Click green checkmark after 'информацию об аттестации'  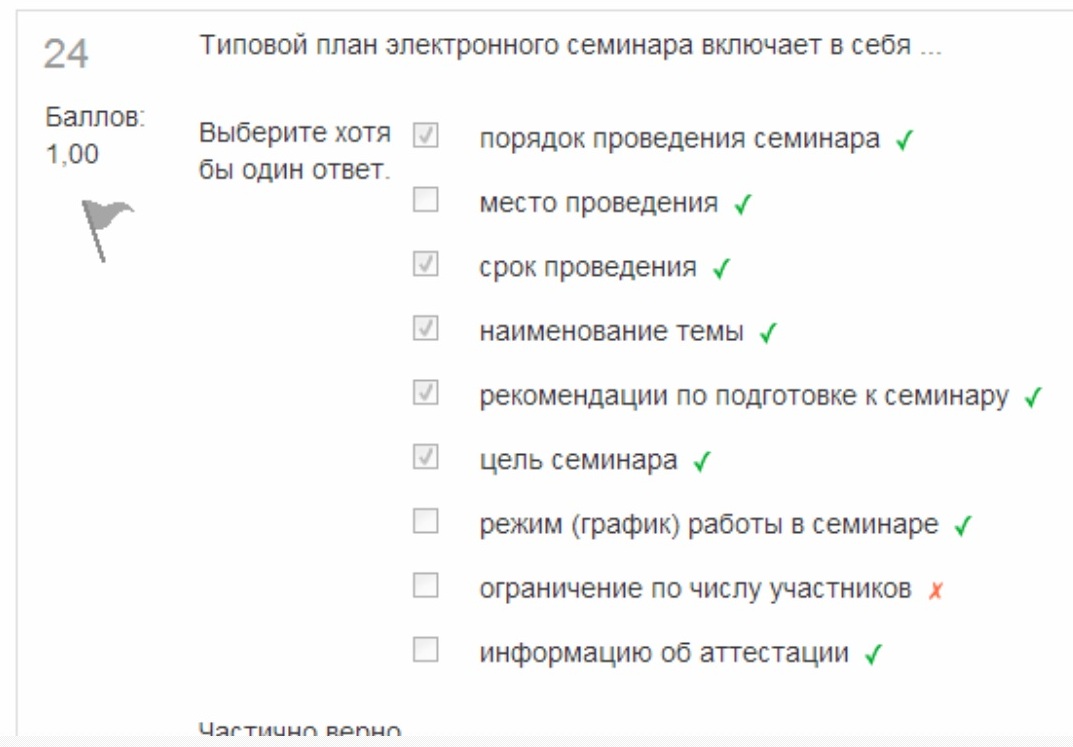click(x=874, y=654)
